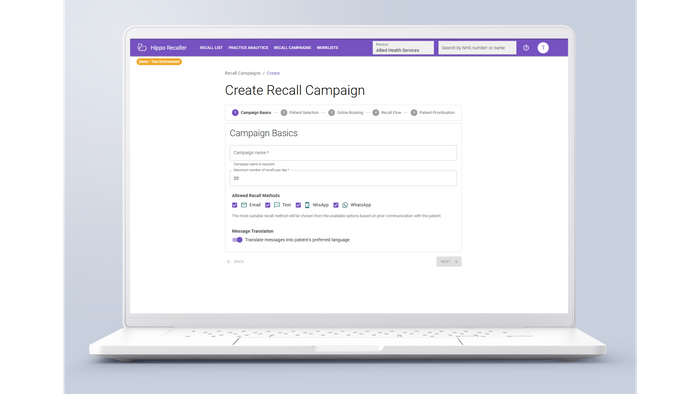This screenshot has width=700, height=394.
Task: Click the Hippo Recaller logo icon
Action: [x=142, y=47]
